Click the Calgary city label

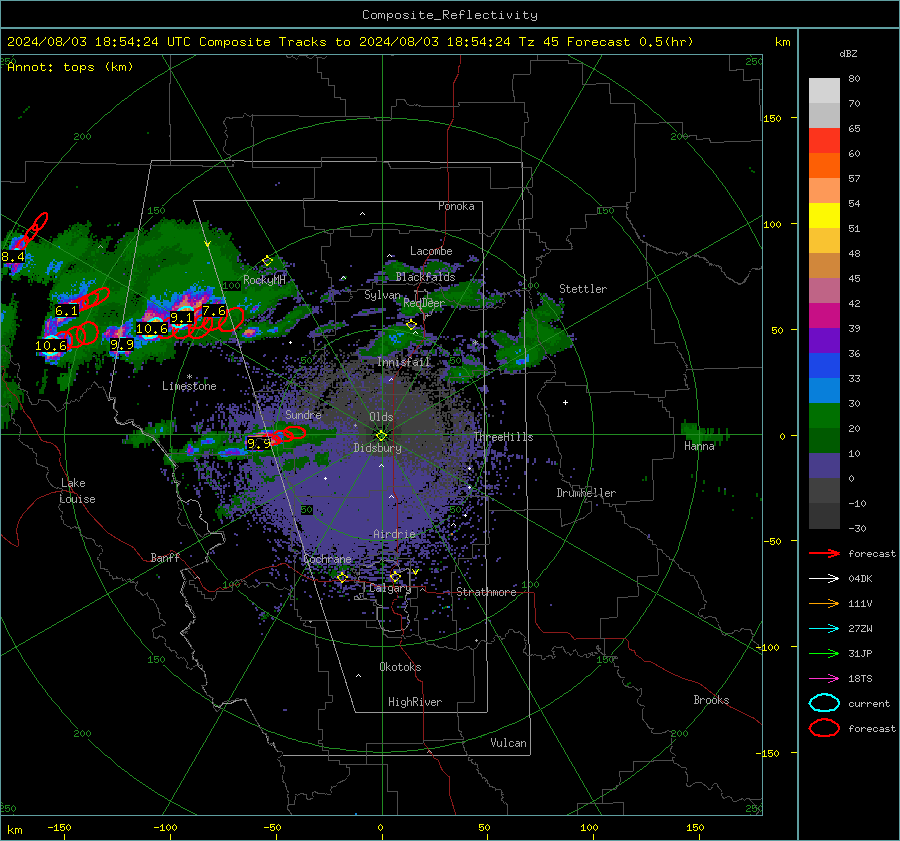[390, 588]
